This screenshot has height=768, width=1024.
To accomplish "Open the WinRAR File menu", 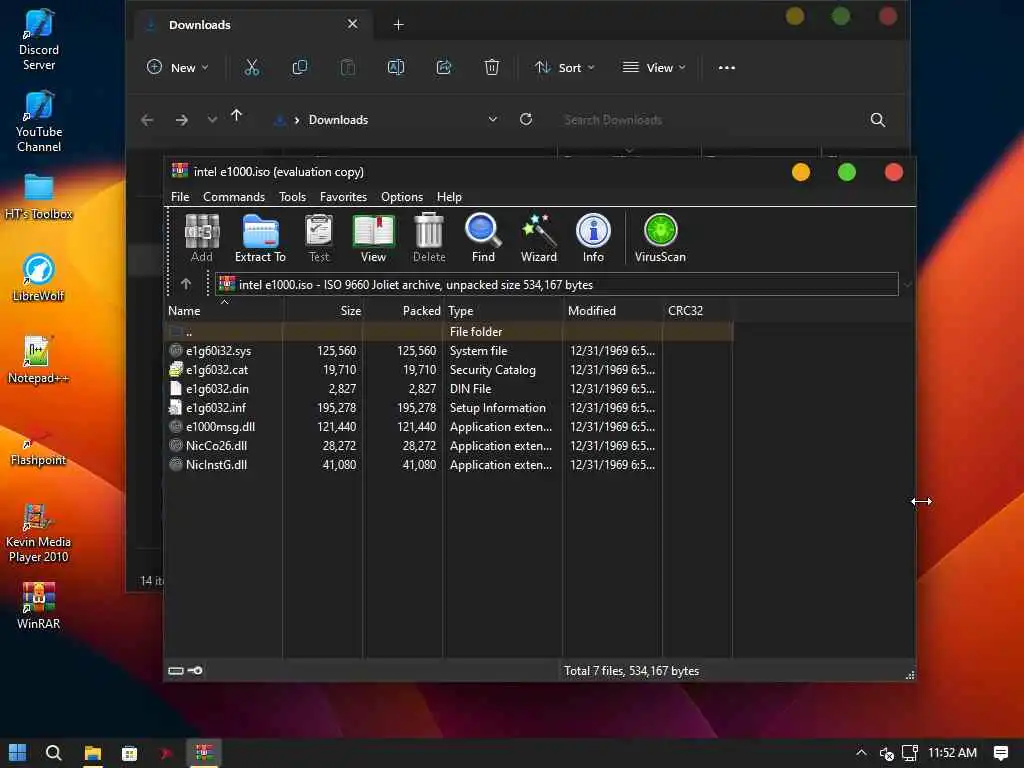I will [x=180, y=197].
